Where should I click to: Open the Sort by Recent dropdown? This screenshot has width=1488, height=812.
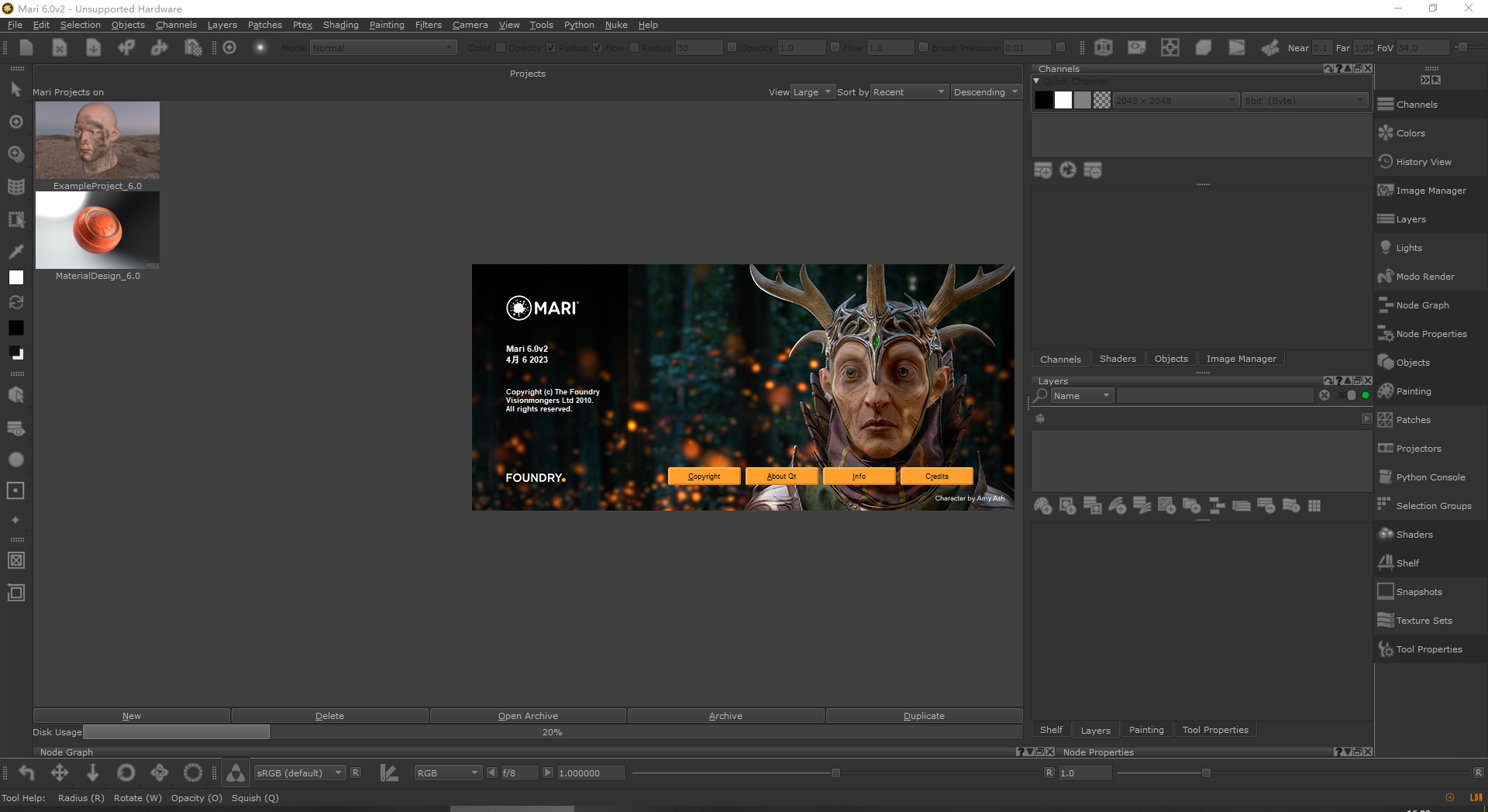pos(909,92)
